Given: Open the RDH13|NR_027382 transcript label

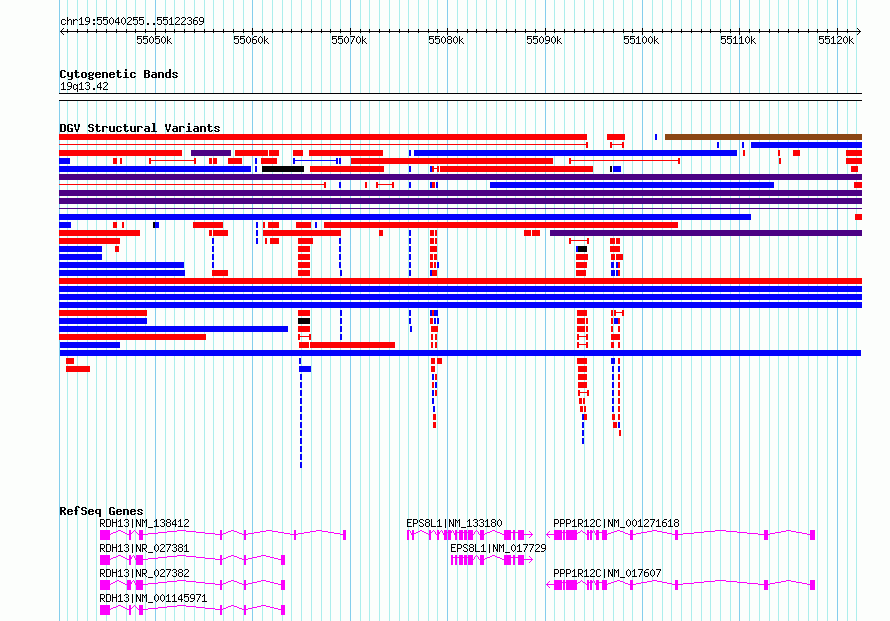Looking at the screenshot, I should [144, 573].
